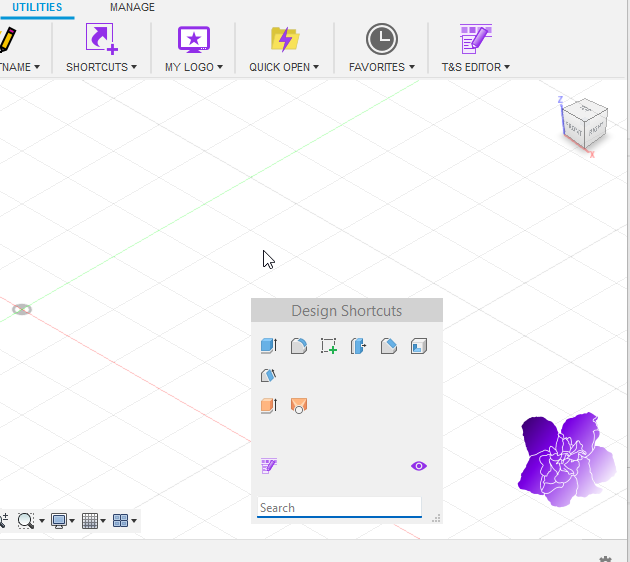This screenshot has width=630, height=562.
Task: Open the zoom options dropdown arrow
Action: point(41,521)
